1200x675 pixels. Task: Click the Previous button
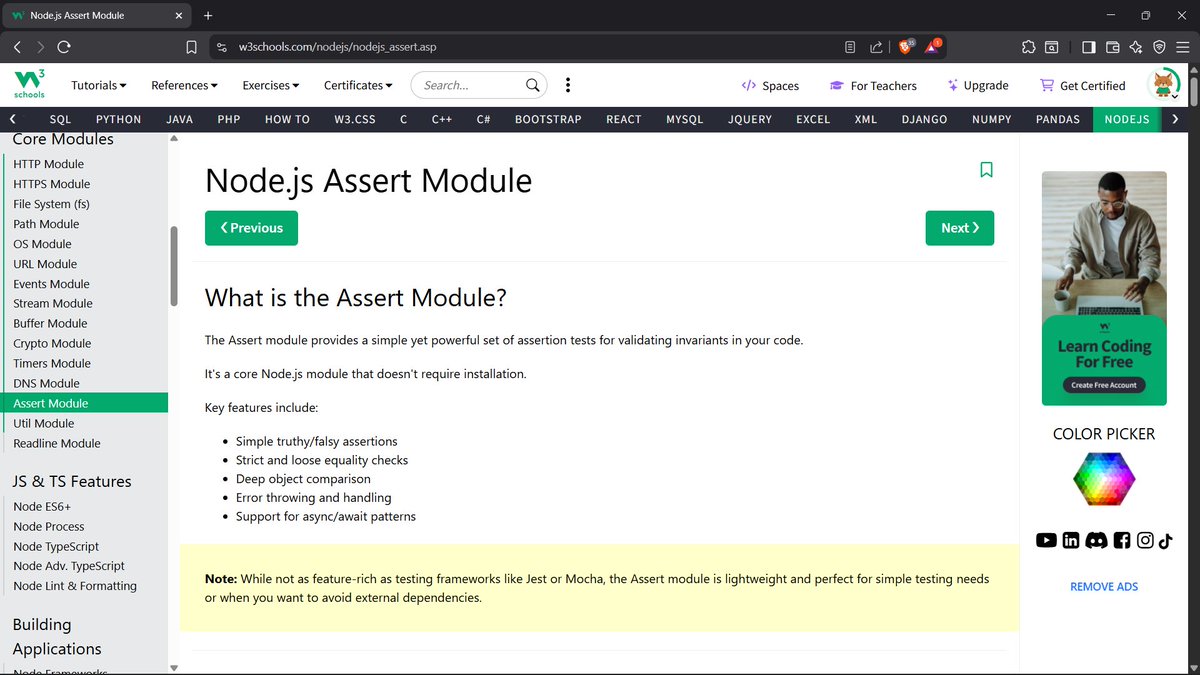click(x=251, y=228)
